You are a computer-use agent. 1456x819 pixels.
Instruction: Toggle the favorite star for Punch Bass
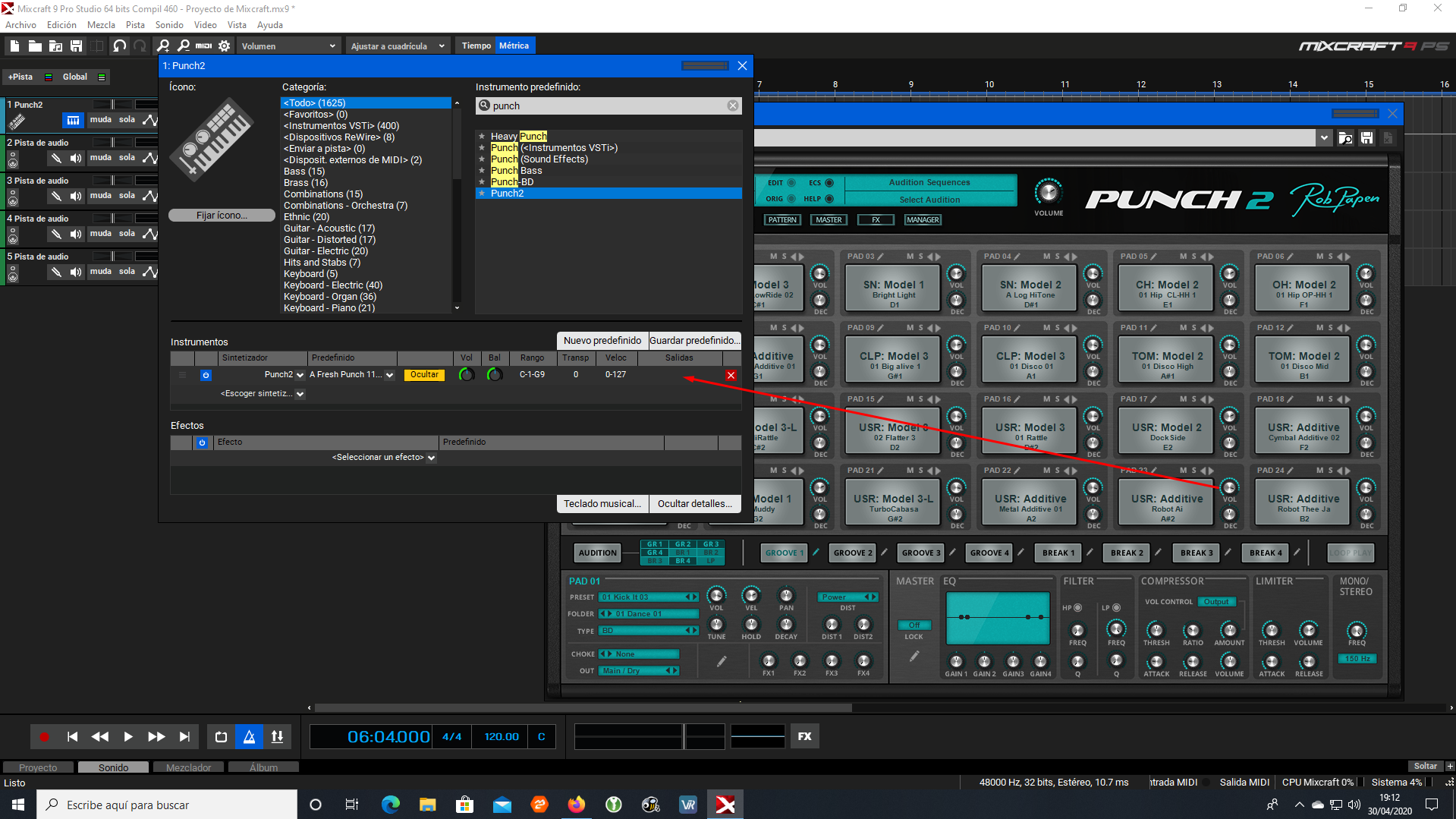(481, 171)
